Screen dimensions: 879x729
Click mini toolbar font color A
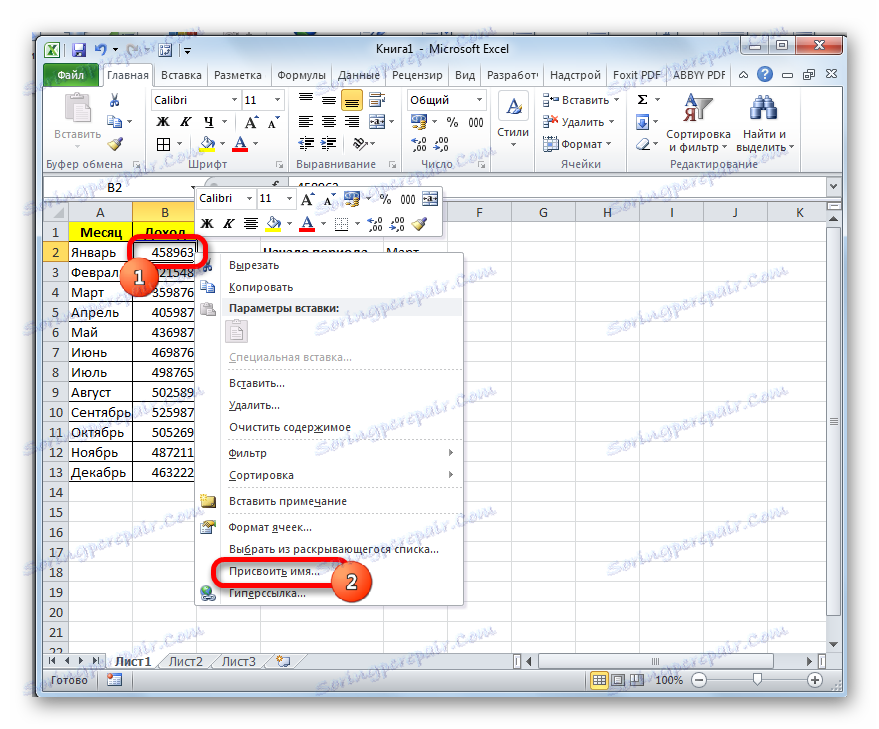(x=307, y=223)
